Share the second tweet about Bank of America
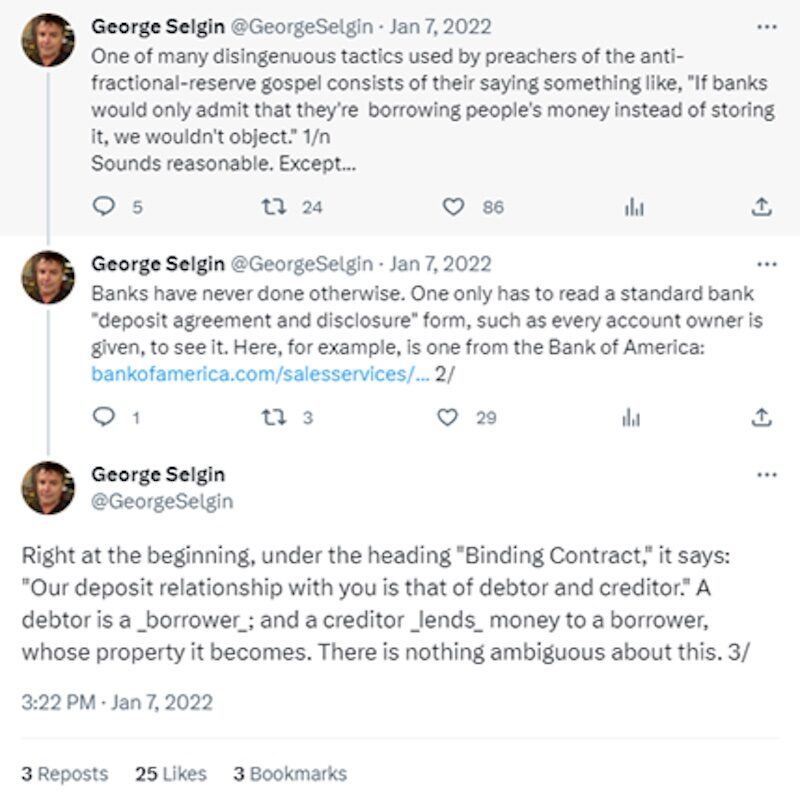The width and height of the screenshot is (800, 806). 761,417
